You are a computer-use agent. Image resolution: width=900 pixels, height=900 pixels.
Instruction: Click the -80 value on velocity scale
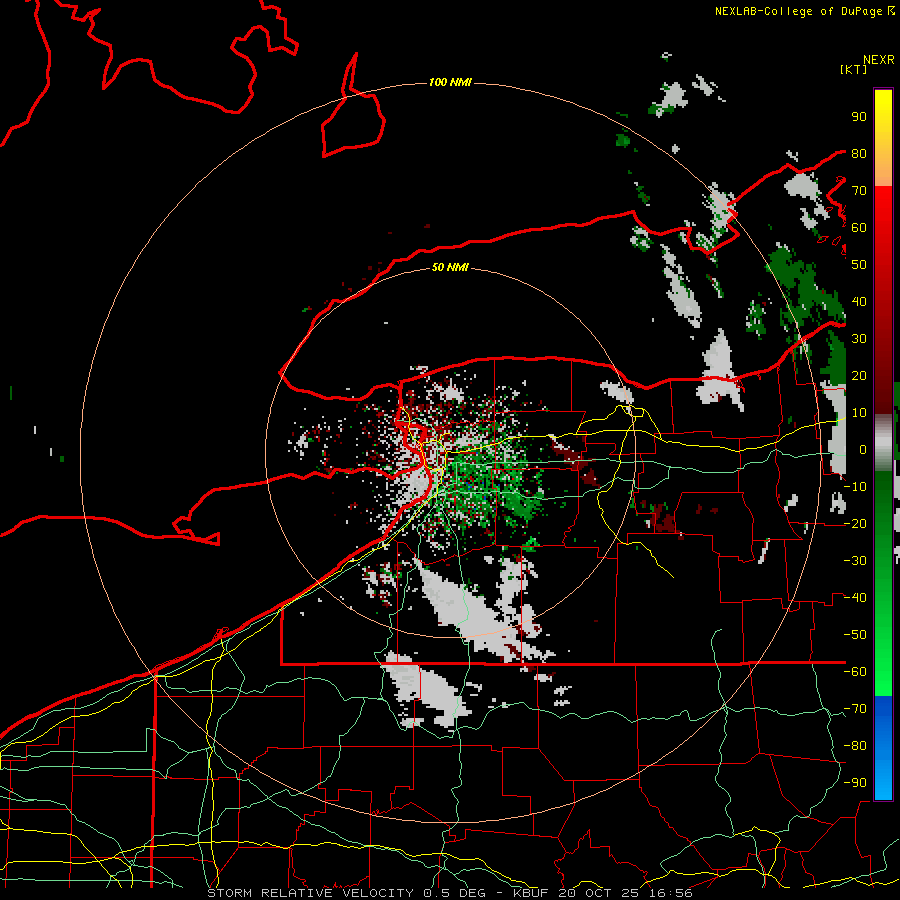[855, 746]
